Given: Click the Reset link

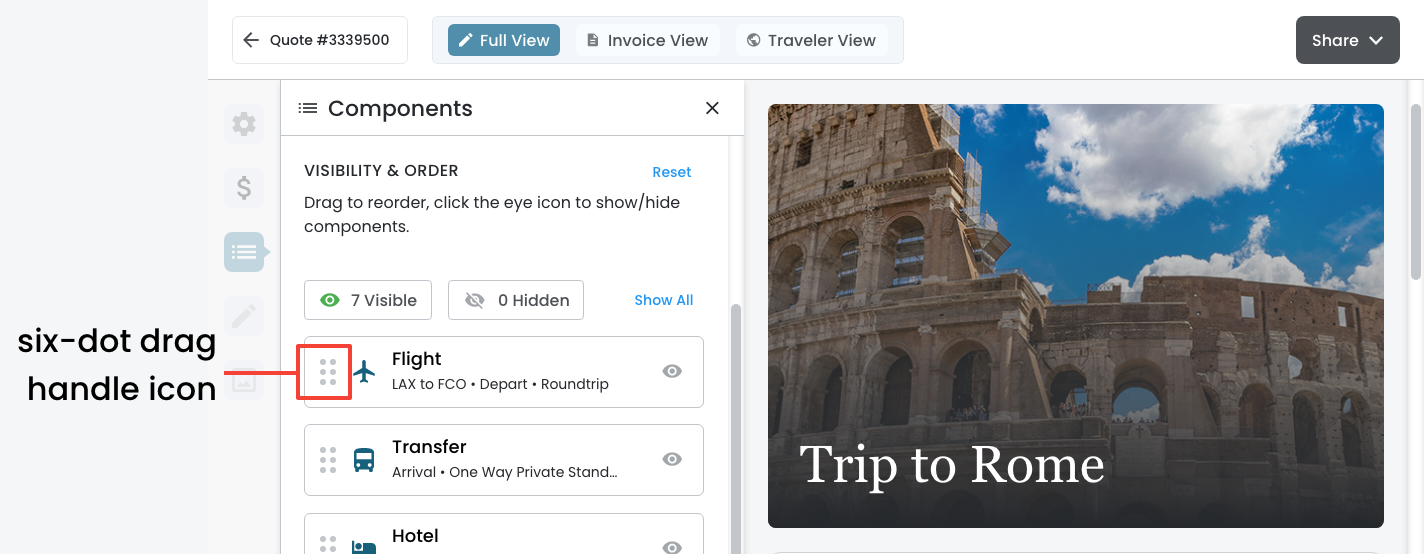Looking at the screenshot, I should click(671, 172).
